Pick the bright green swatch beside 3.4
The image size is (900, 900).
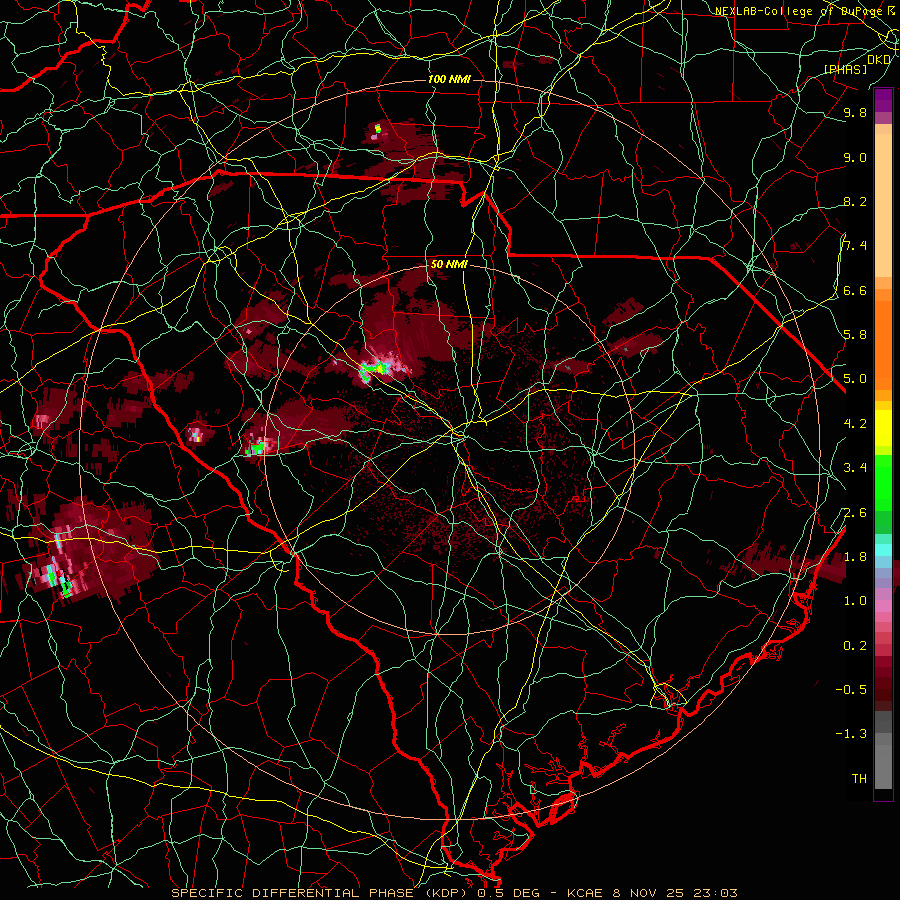click(883, 482)
